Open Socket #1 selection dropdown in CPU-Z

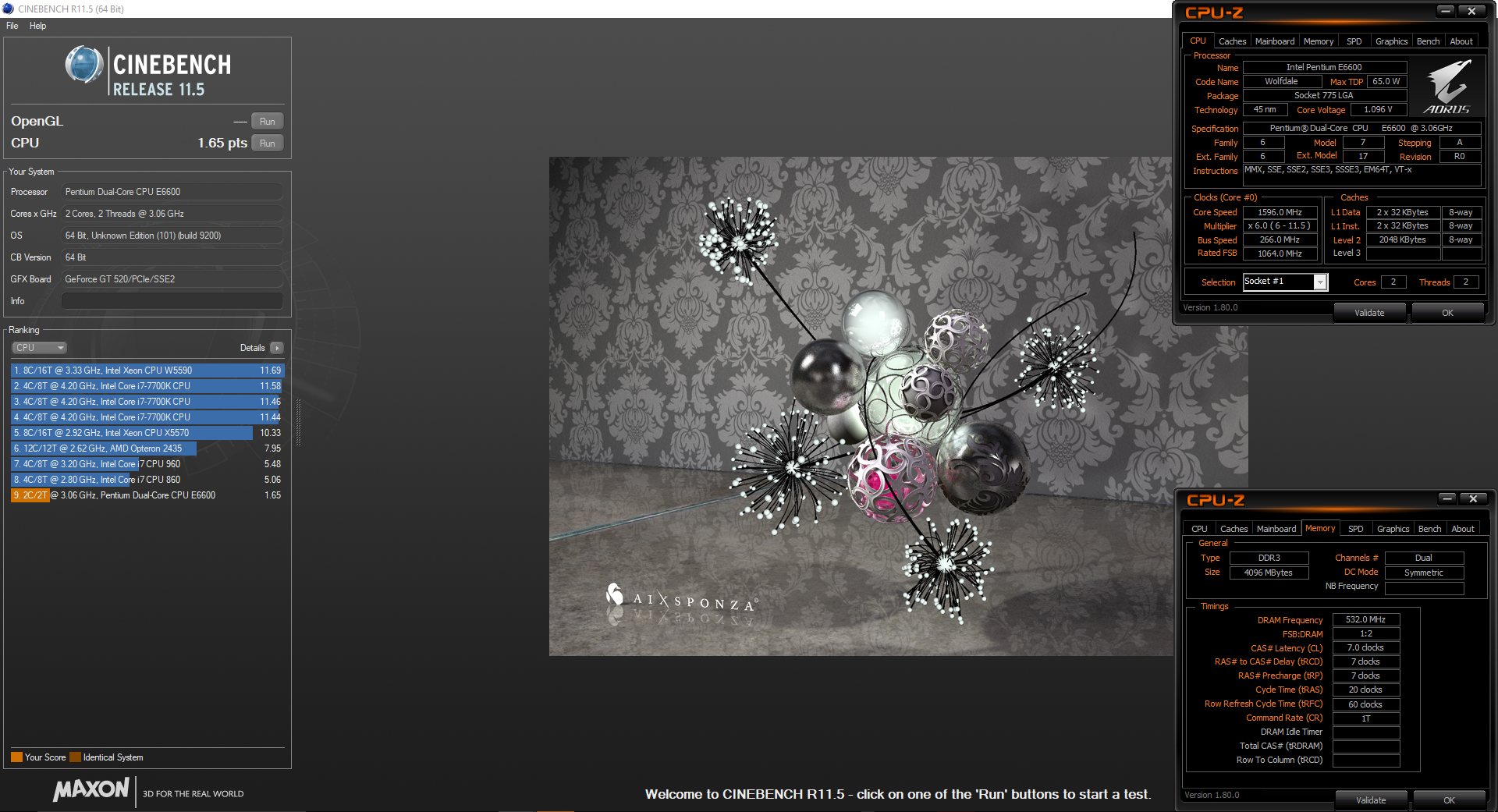point(1319,282)
